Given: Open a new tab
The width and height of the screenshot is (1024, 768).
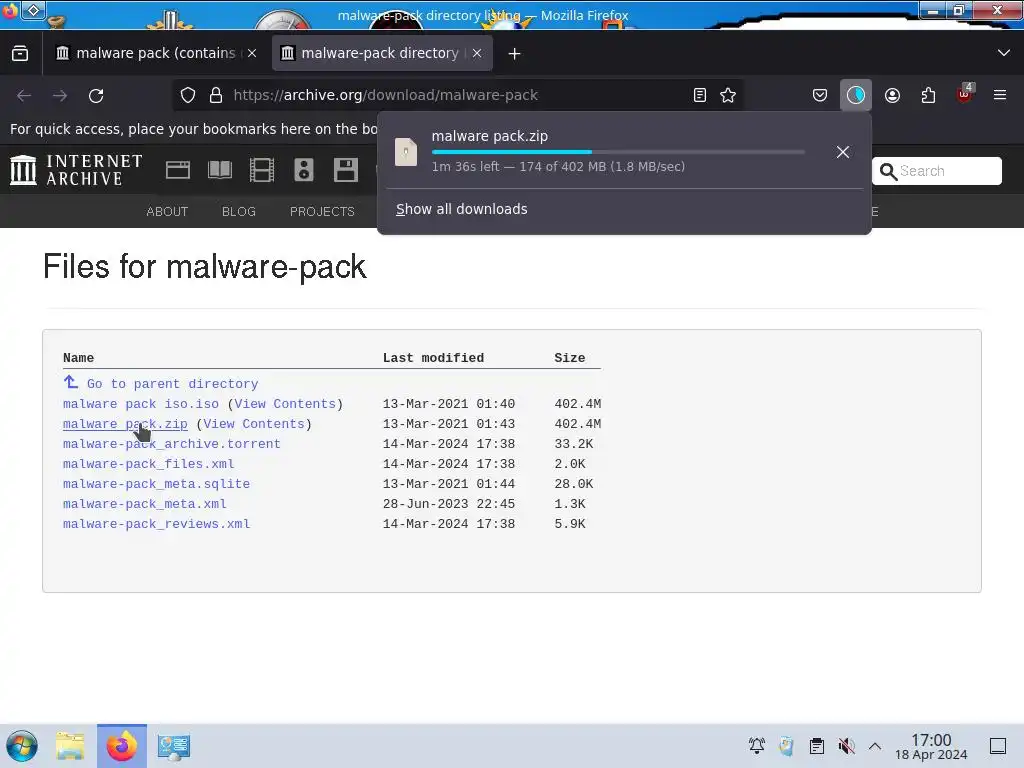Looking at the screenshot, I should click(x=515, y=54).
